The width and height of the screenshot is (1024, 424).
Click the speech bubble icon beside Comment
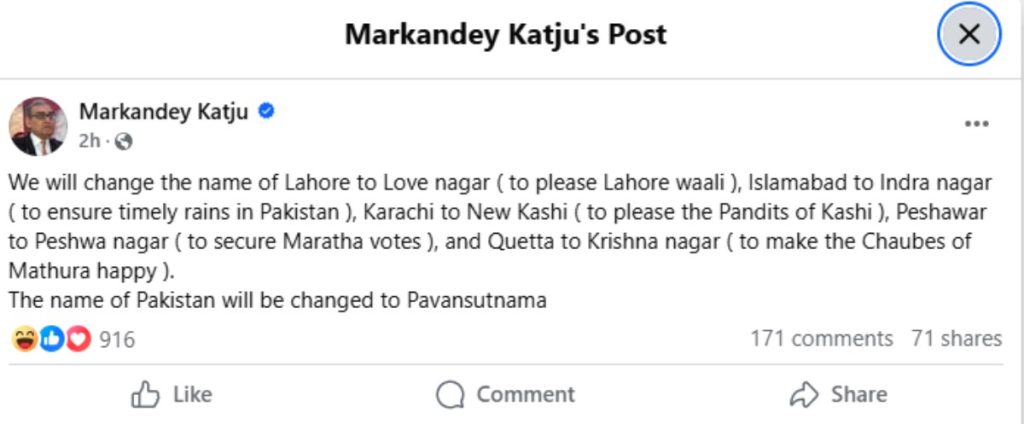click(x=451, y=395)
